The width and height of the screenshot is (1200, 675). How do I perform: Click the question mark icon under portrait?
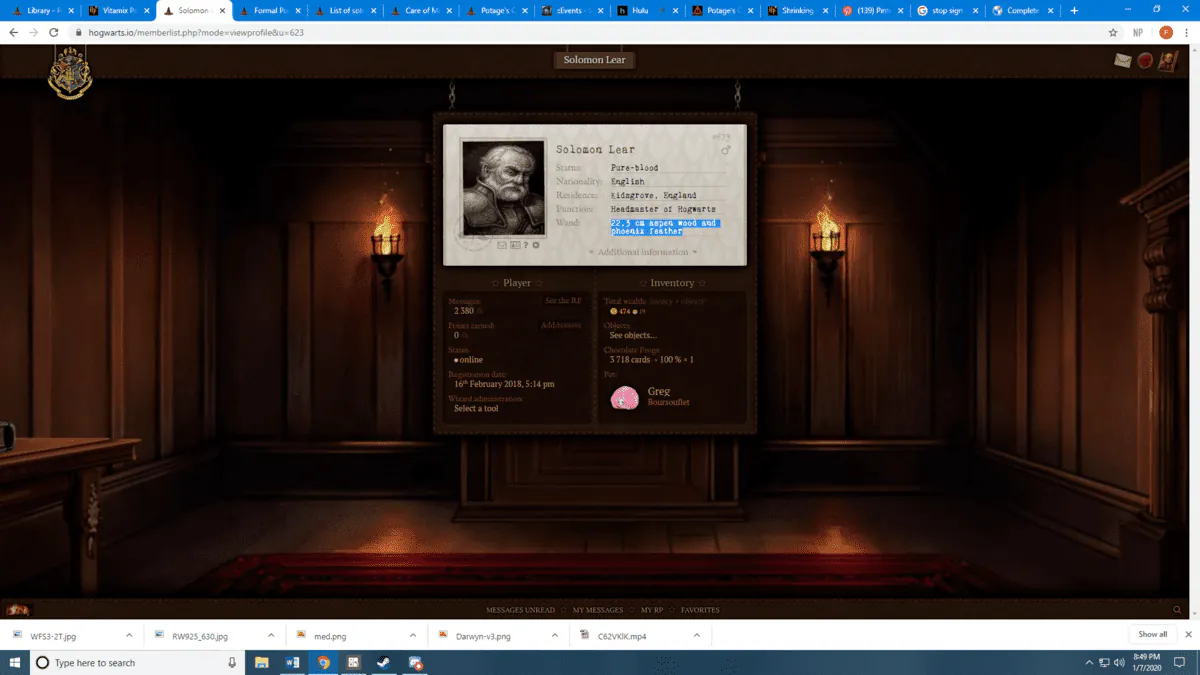[x=526, y=245]
